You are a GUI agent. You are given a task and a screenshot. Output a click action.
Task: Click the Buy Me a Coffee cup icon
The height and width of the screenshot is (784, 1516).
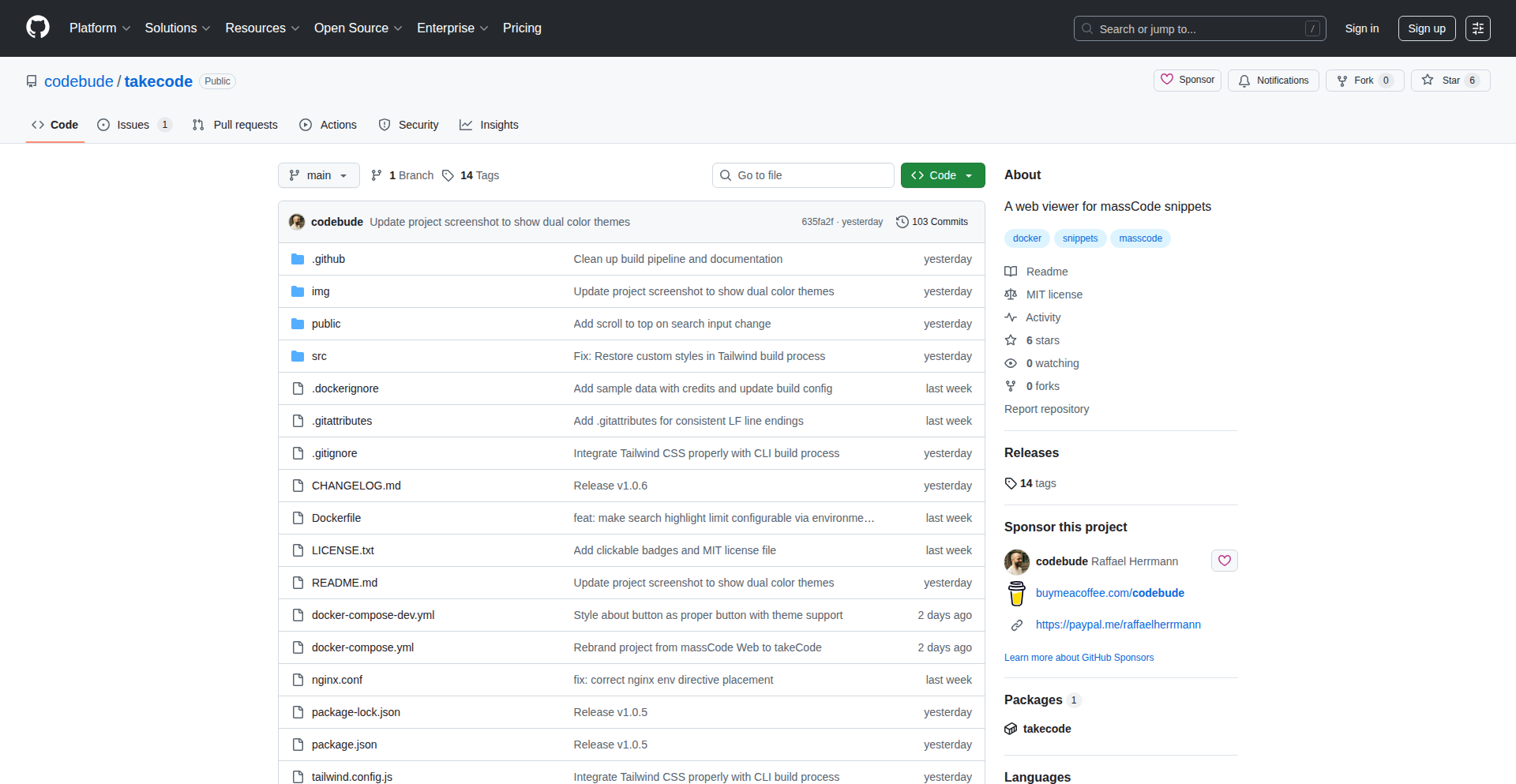click(x=1017, y=593)
